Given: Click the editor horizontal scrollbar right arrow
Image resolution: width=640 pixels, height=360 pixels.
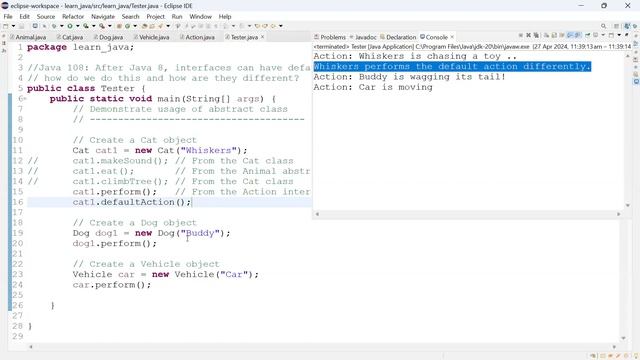Looking at the screenshot, I should (614, 347).
